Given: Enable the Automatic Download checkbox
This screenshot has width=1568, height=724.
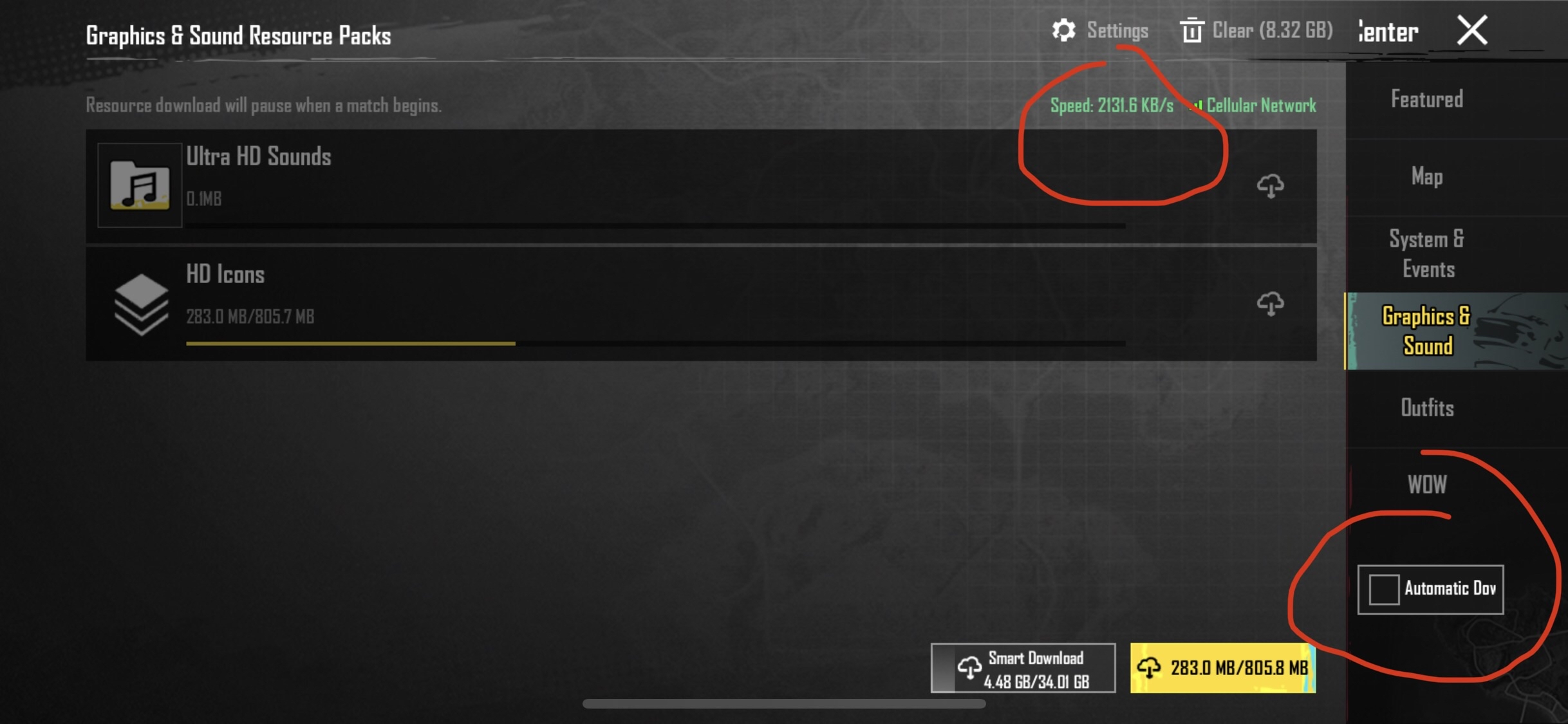Looking at the screenshot, I should pos(1384,589).
